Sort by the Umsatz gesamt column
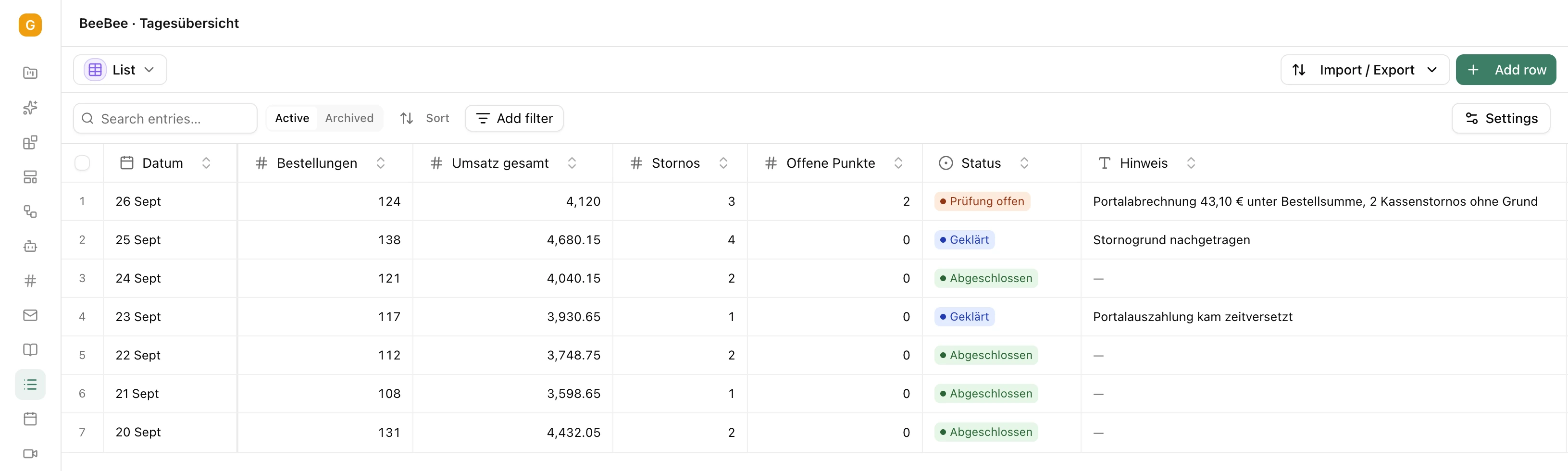Viewport: 1568px width, 471px height. pos(572,163)
